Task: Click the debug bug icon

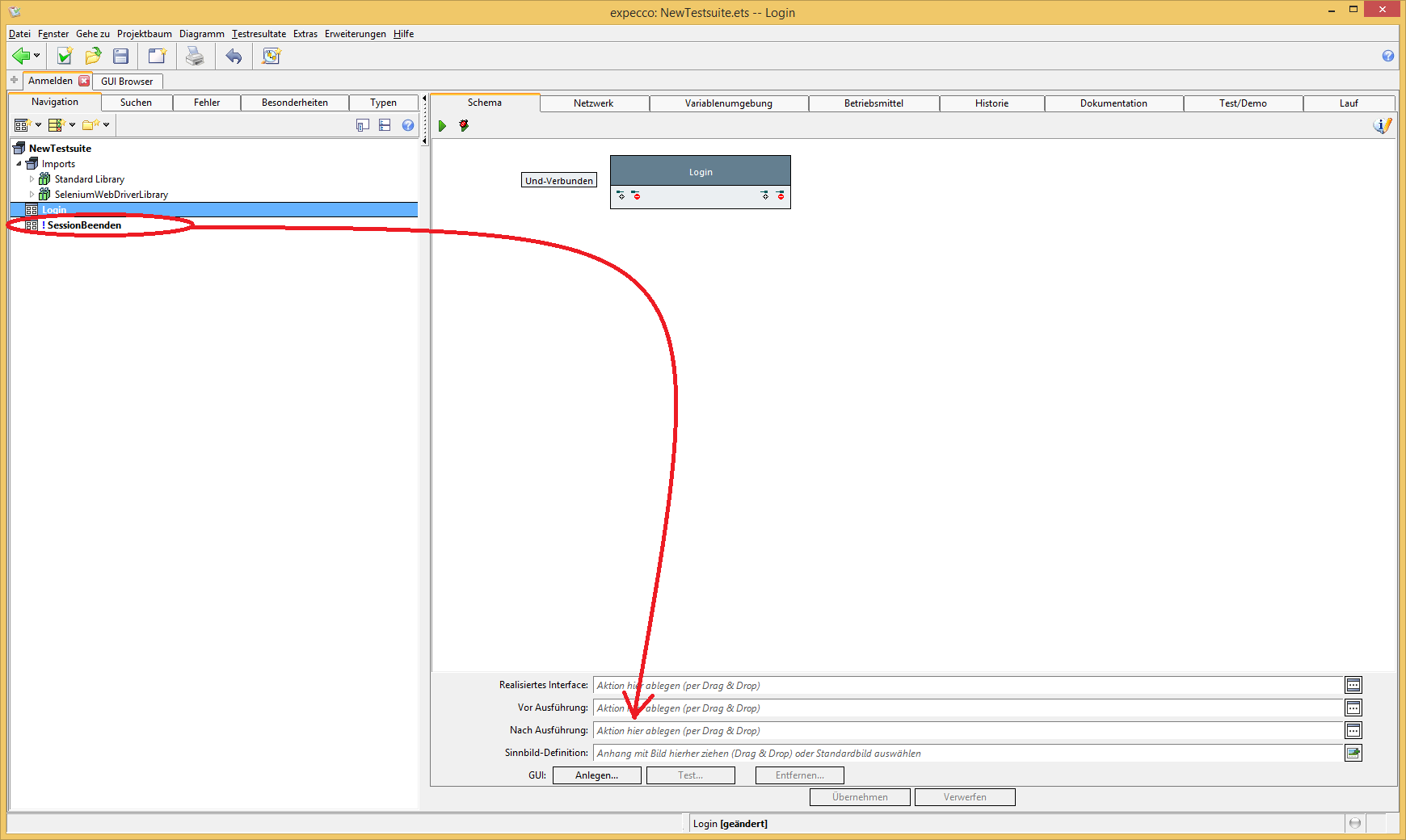Action: (464, 126)
